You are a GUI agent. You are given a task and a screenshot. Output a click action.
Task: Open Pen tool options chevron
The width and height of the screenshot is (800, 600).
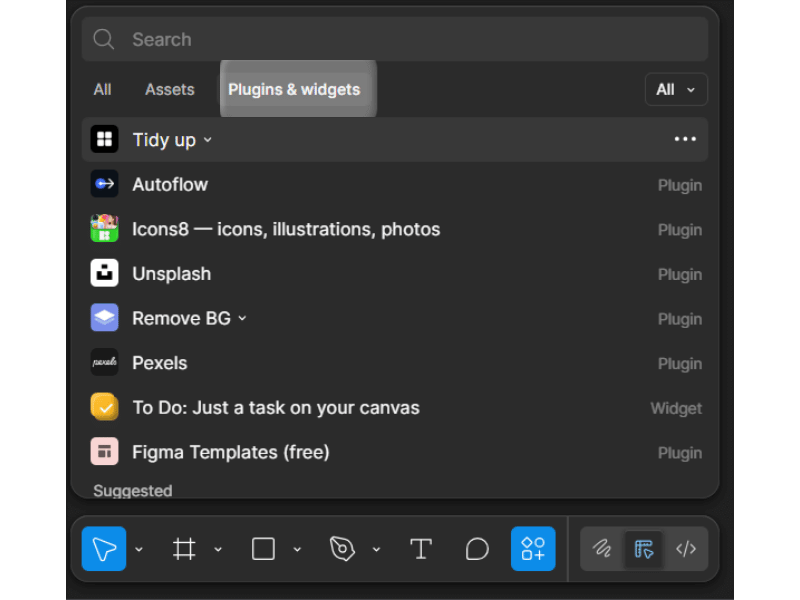pyautogui.click(x=376, y=549)
